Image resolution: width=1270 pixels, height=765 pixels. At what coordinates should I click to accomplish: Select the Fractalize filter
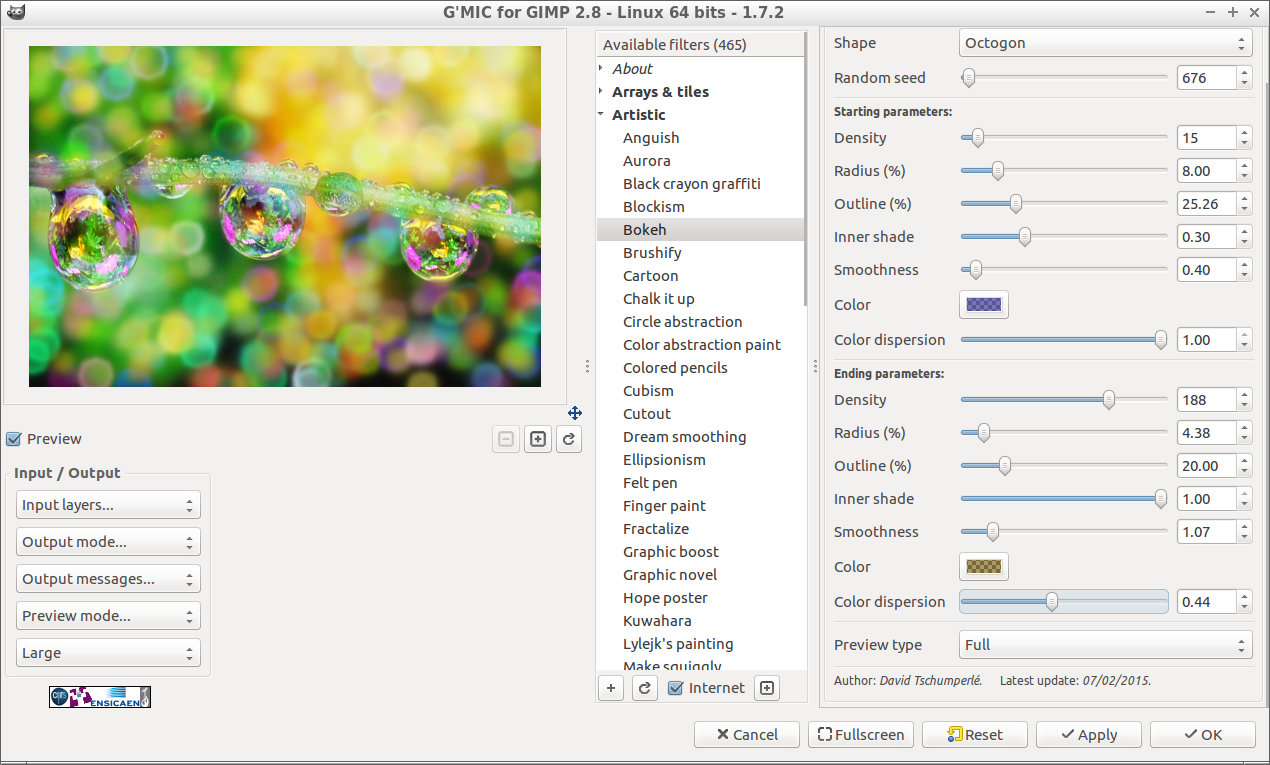(x=656, y=529)
